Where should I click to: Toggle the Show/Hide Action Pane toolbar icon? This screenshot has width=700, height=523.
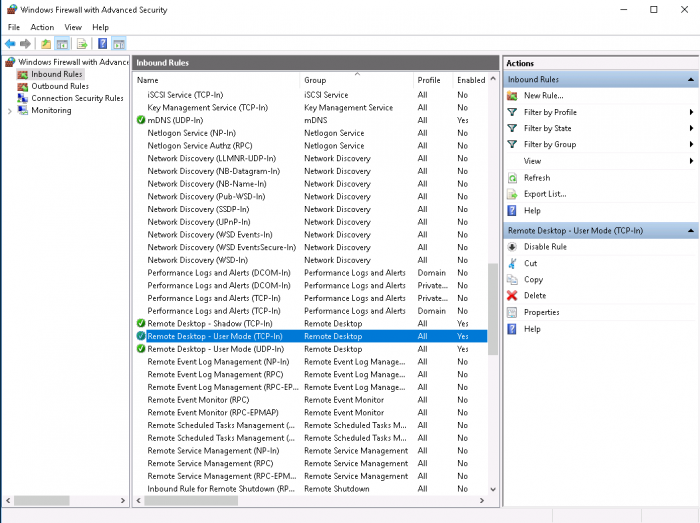[x=119, y=44]
